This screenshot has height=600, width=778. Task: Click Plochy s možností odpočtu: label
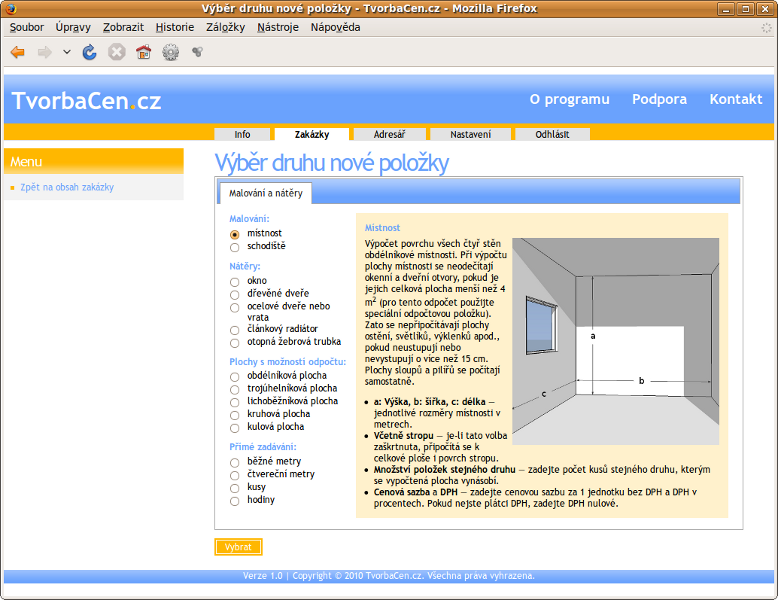point(287,362)
